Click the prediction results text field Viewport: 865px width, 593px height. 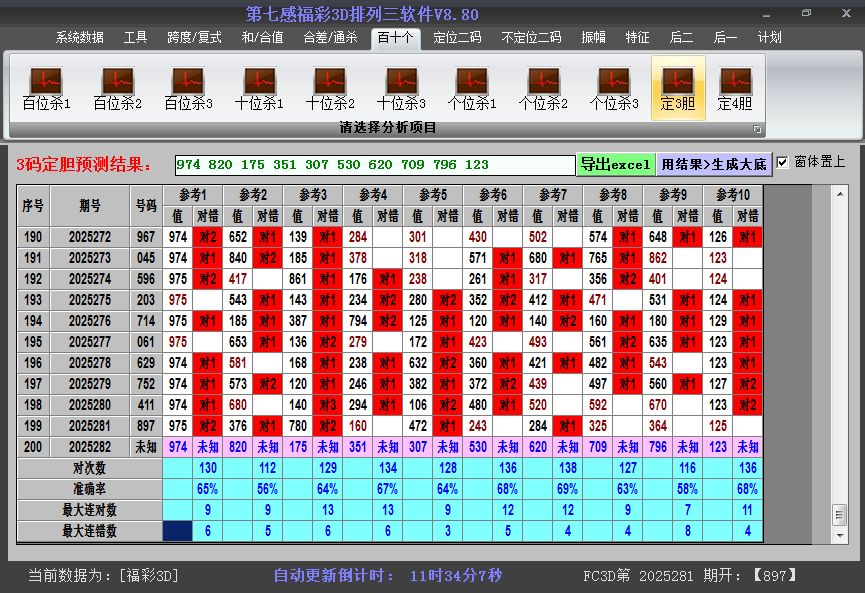pyautogui.click(x=374, y=165)
